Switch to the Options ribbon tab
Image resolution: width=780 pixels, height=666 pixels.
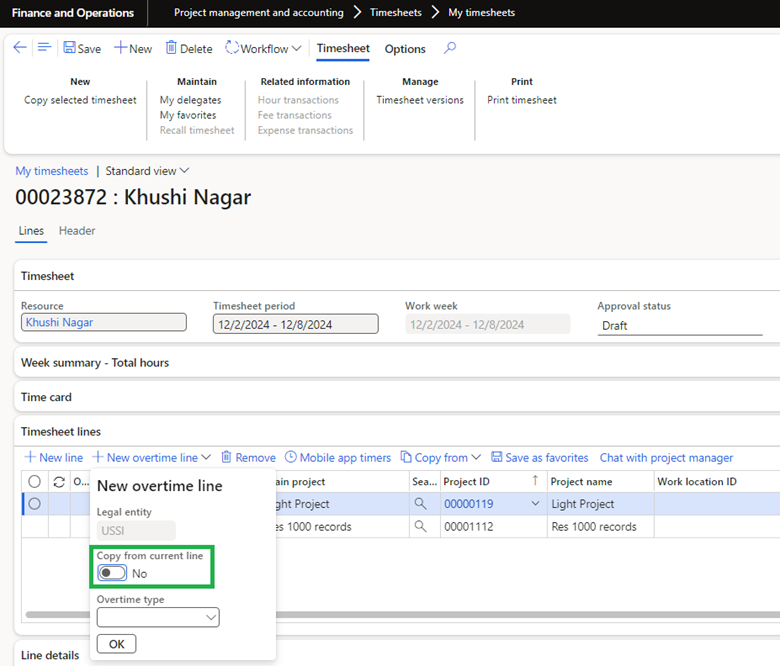tap(405, 48)
